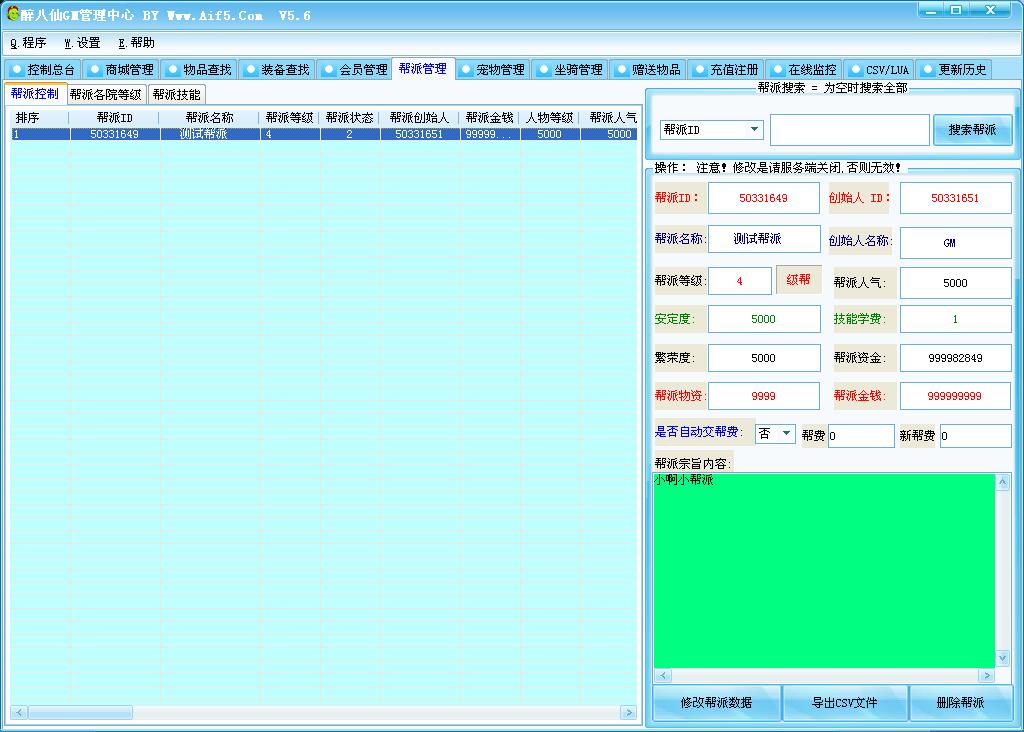Click the 修改帮派数据 button
This screenshot has width=1024, height=732.
[716, 703]
